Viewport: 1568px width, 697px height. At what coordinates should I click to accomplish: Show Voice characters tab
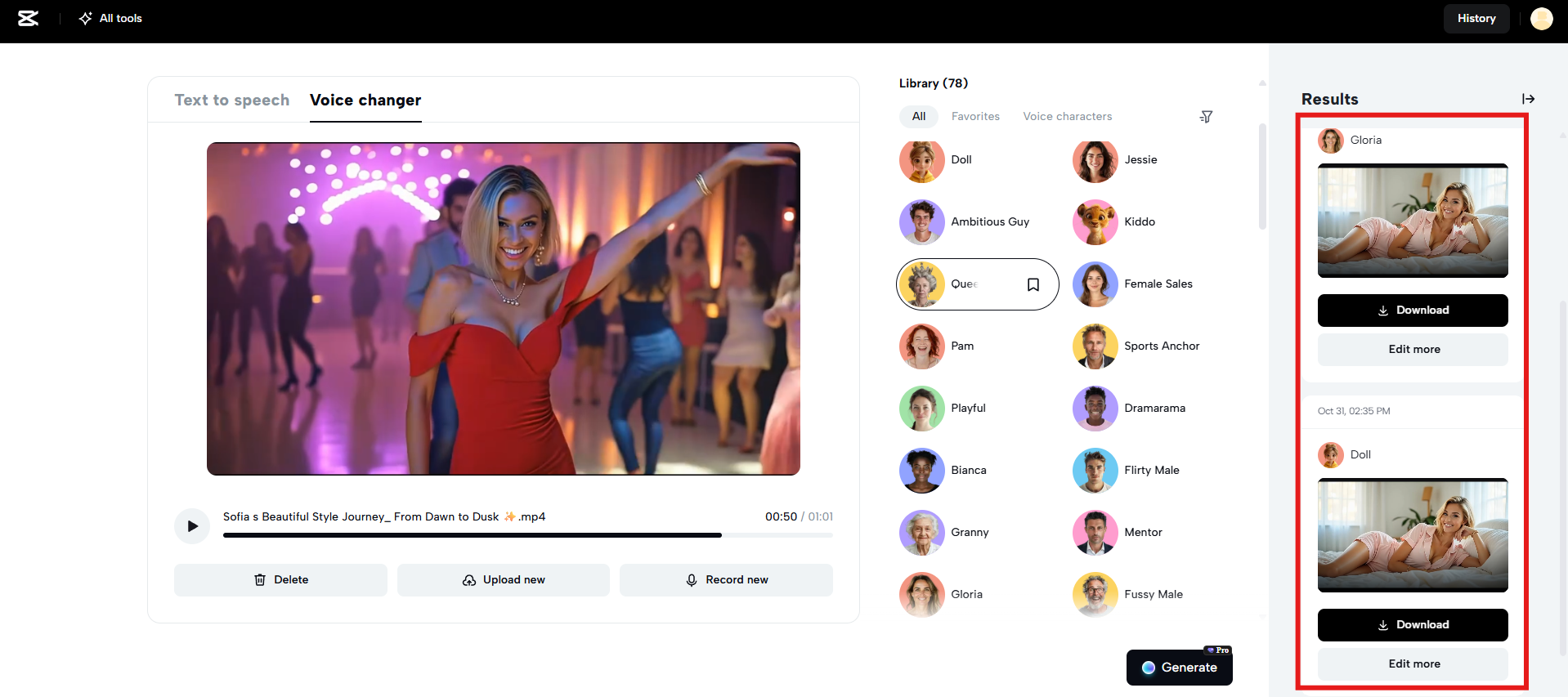click(x=1068, y=116)
